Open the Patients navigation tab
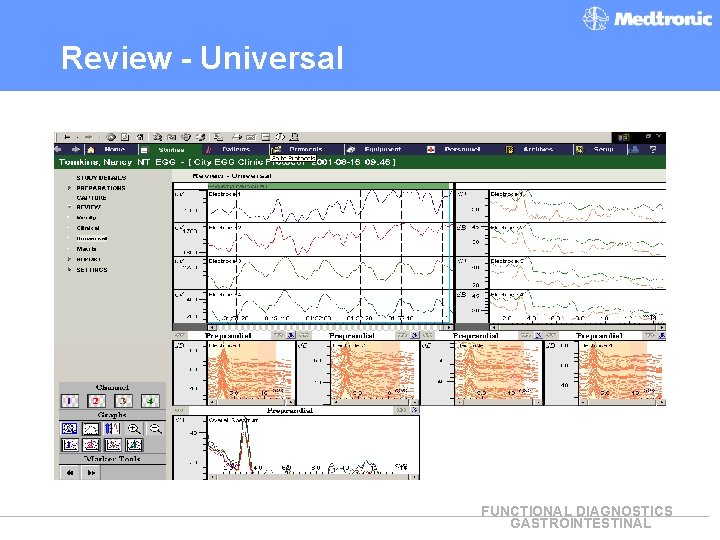 click(236, 149)
